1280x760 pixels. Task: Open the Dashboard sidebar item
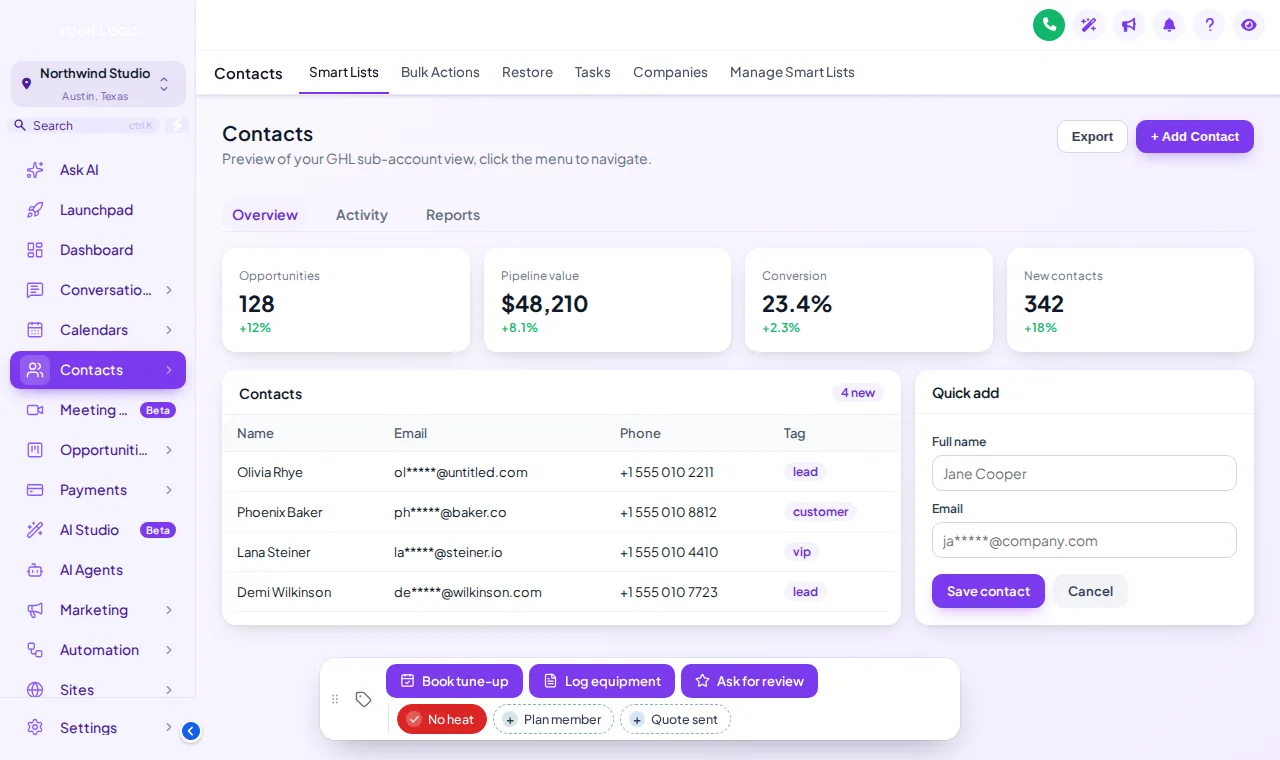tap(98, 250)
